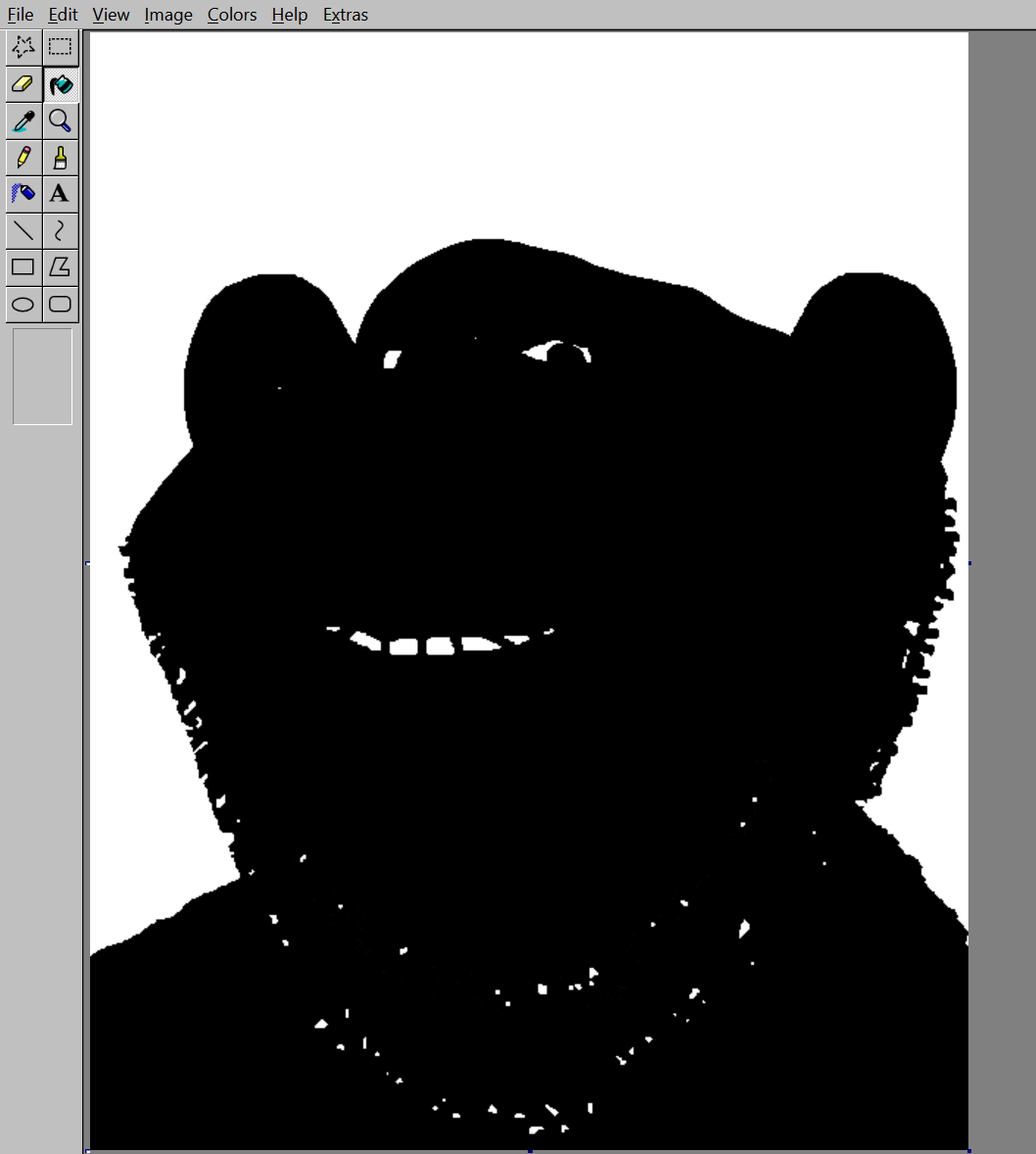The image size is (1036, 1154).
Task: Select the Brush tool
Action: [x=61, y=157]
